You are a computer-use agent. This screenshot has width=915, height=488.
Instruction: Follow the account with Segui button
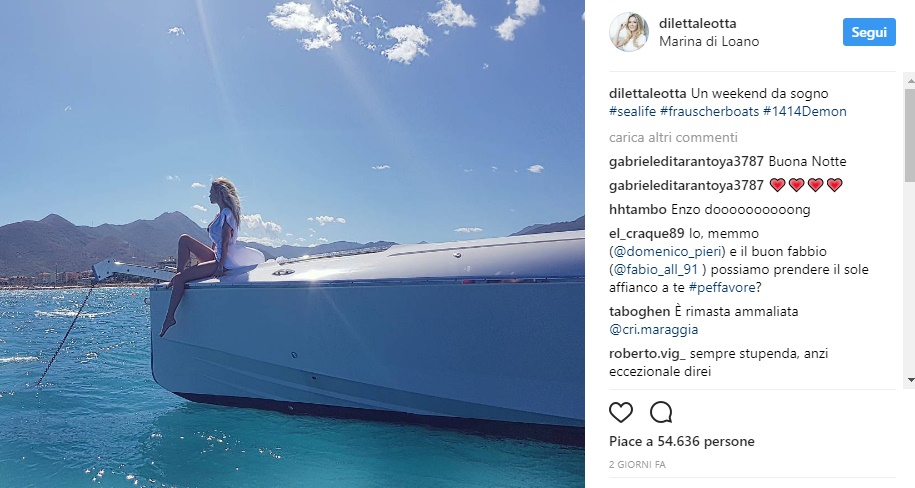(x=869, y=32)
